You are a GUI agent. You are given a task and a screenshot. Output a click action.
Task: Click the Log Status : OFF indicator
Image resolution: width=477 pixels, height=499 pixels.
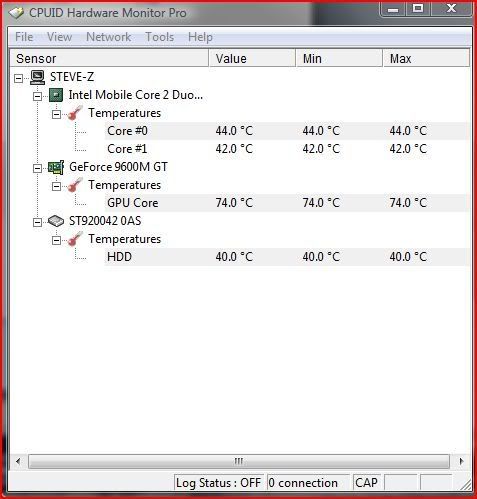pyautogui.click(x=219, y=483)
